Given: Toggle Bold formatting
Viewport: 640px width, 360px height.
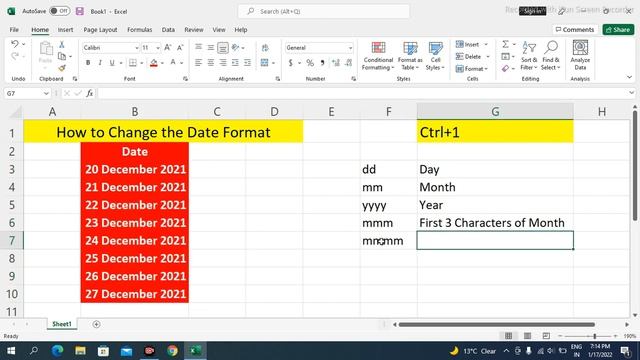Looking at the screenshot, I should pyautogui.click(x=88, y=63).
